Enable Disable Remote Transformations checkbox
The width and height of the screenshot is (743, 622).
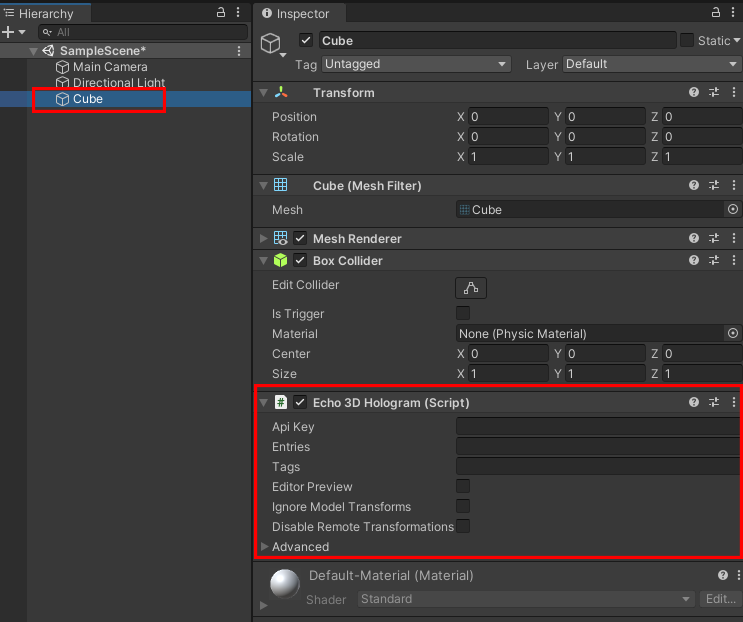tap(462, 526)
